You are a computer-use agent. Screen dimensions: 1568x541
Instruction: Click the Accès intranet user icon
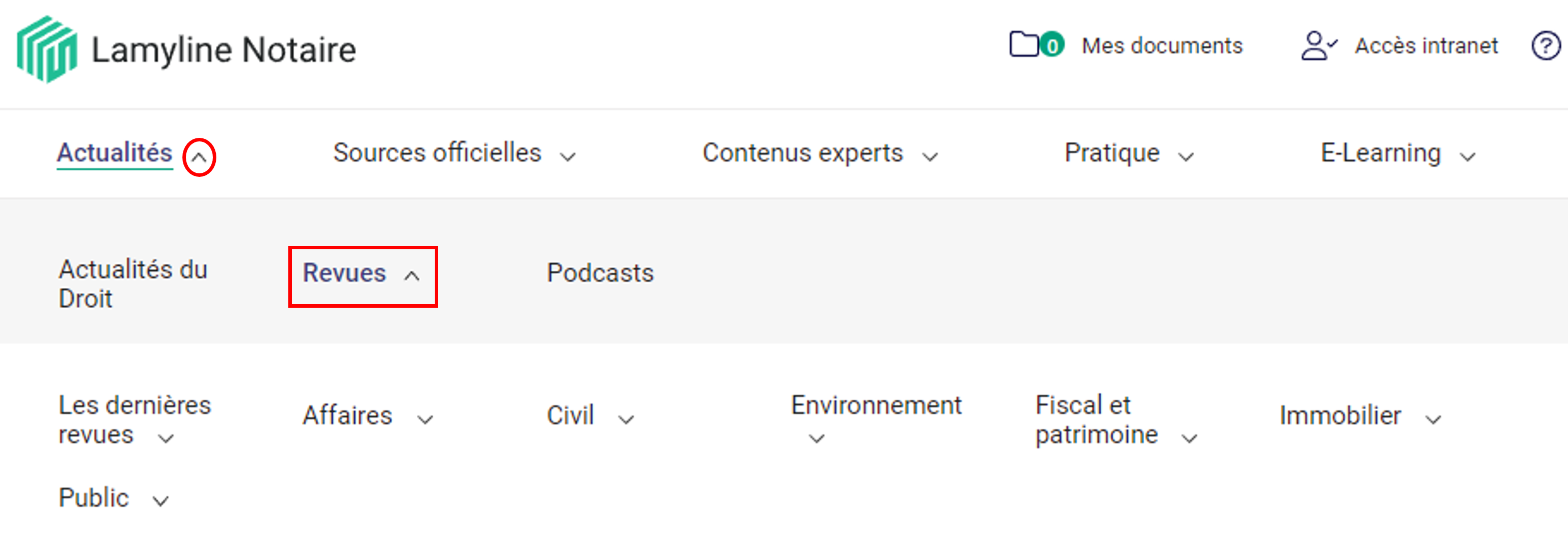(1317, 45)
